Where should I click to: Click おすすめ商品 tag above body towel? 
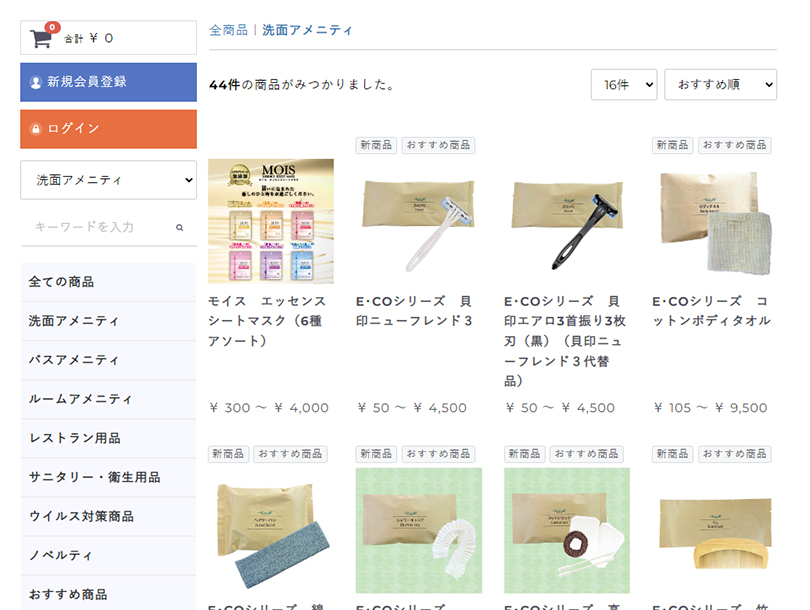click(735, 145)
